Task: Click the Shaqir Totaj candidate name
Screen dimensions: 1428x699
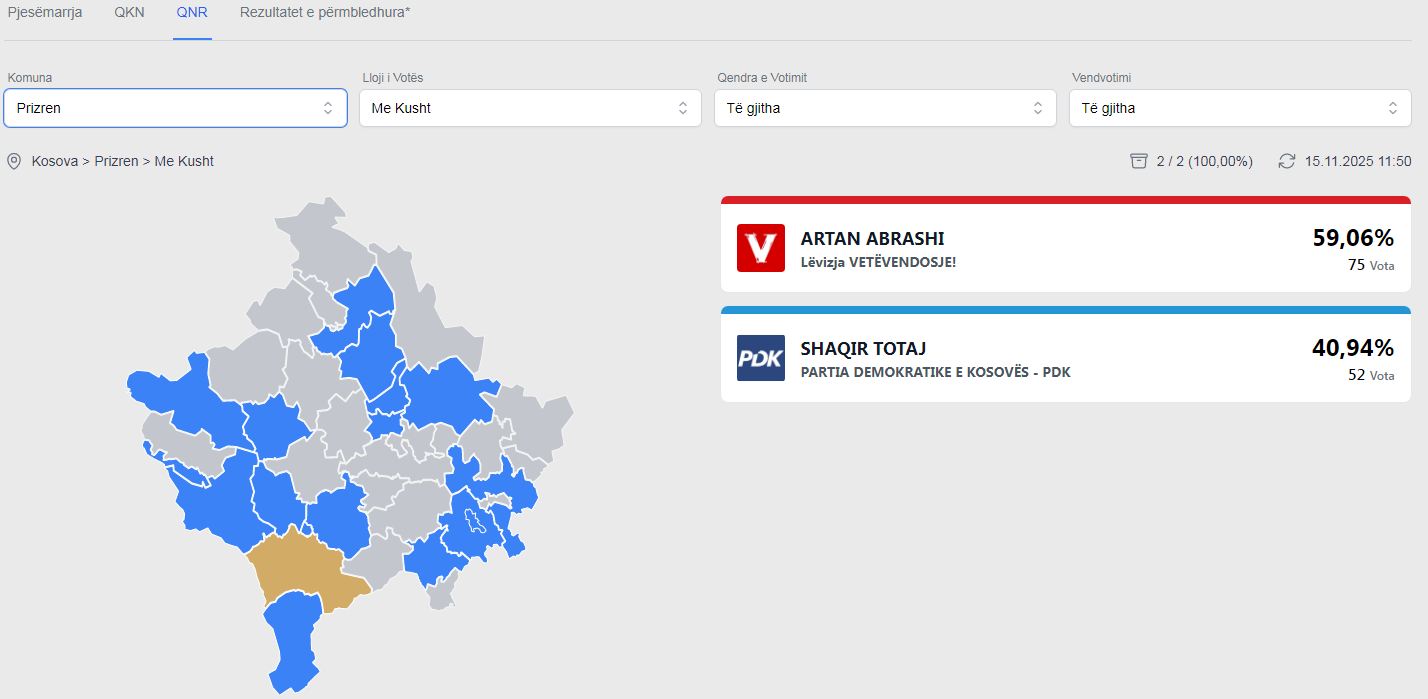Action: point(863,349)
